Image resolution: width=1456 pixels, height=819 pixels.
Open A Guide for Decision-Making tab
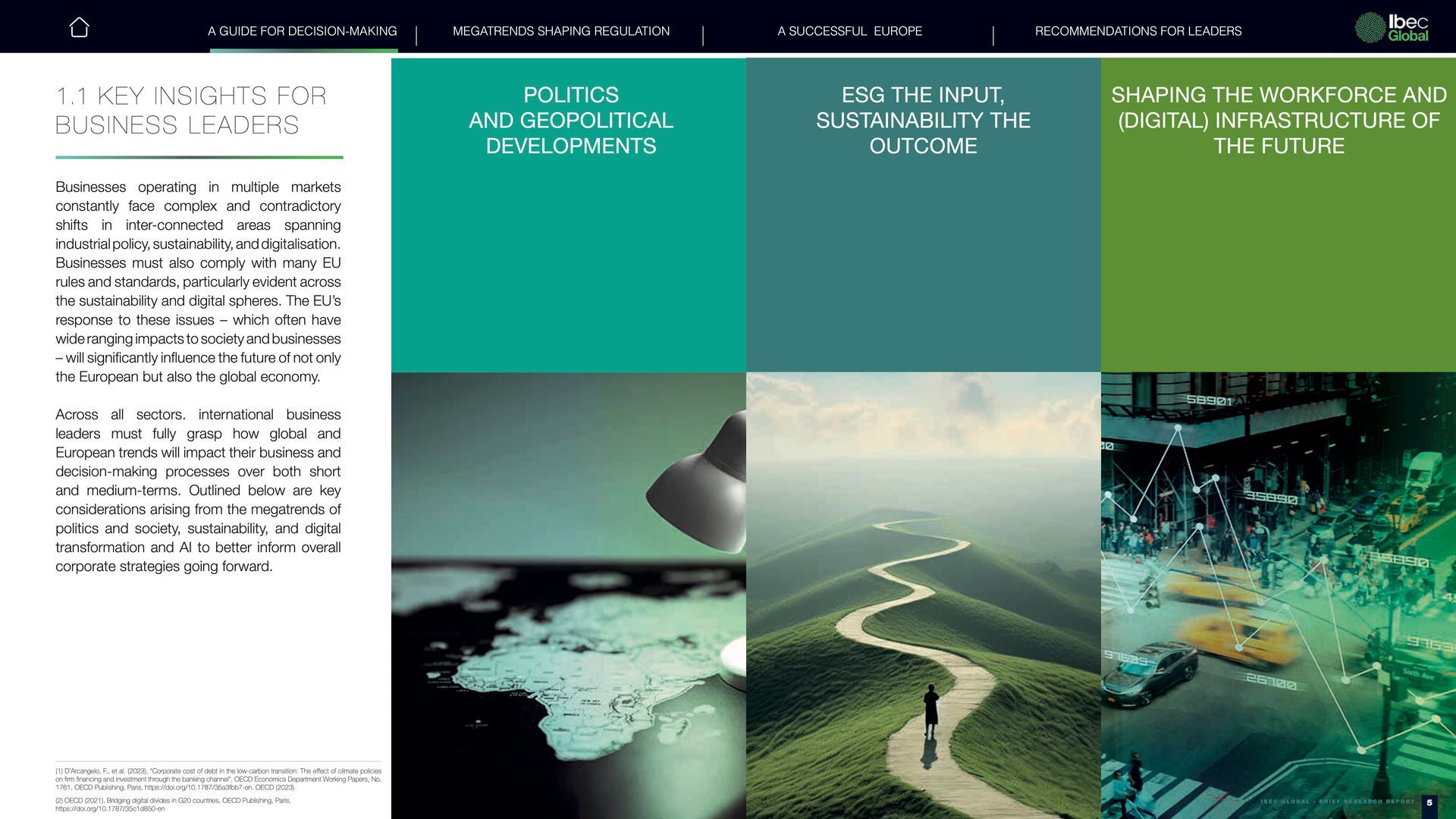(302, 31)
